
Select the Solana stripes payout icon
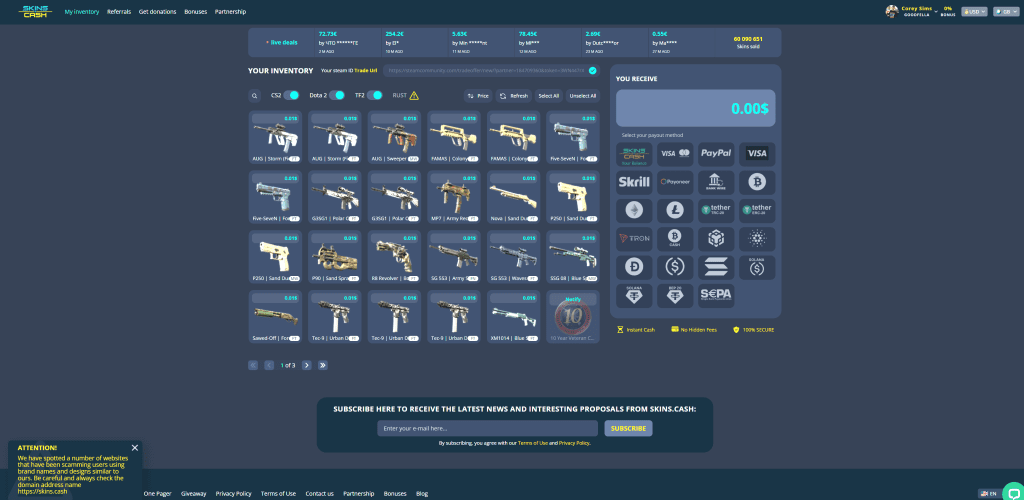[716, 267]
